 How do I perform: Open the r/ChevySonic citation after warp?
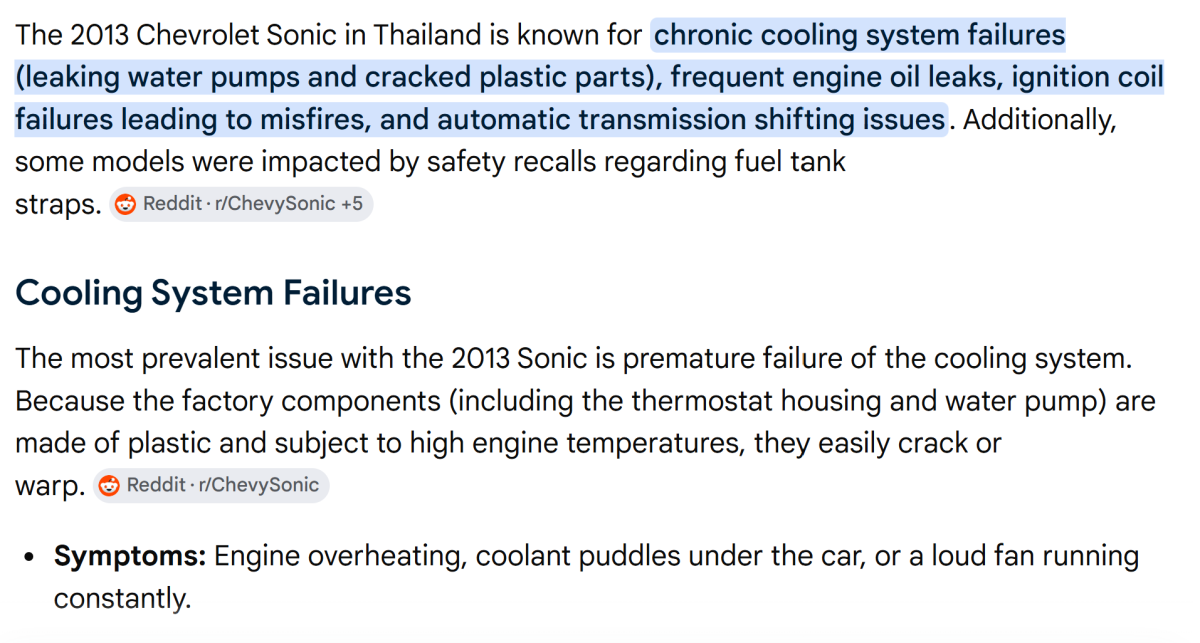point(211,486)
